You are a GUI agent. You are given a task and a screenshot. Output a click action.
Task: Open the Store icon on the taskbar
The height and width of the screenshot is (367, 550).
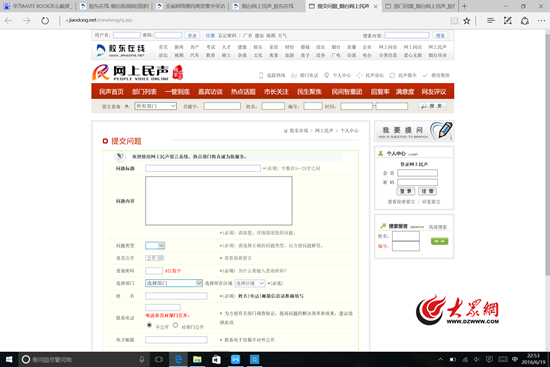pos(216,359)
